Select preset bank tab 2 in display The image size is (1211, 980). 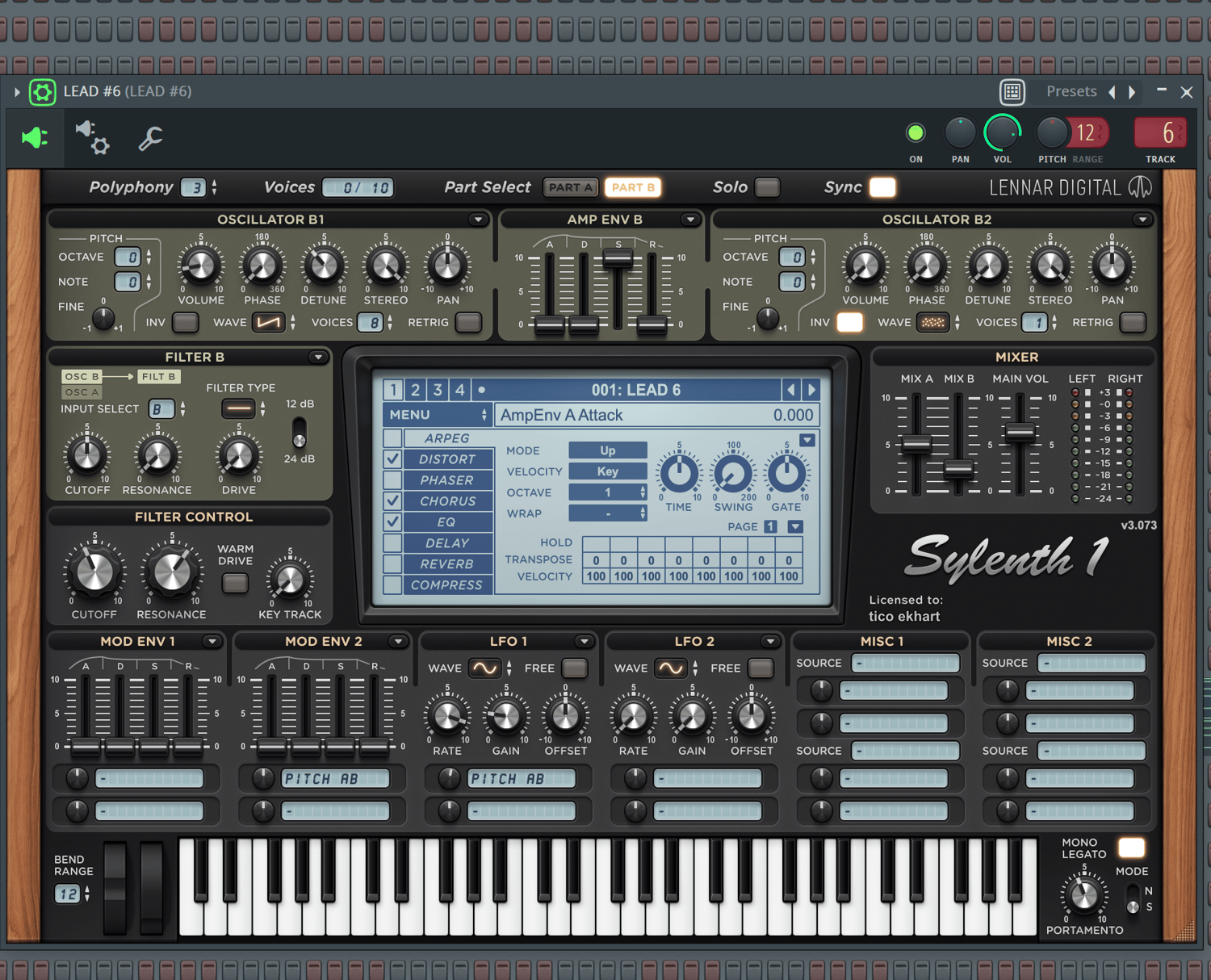[x=415, y=391]
